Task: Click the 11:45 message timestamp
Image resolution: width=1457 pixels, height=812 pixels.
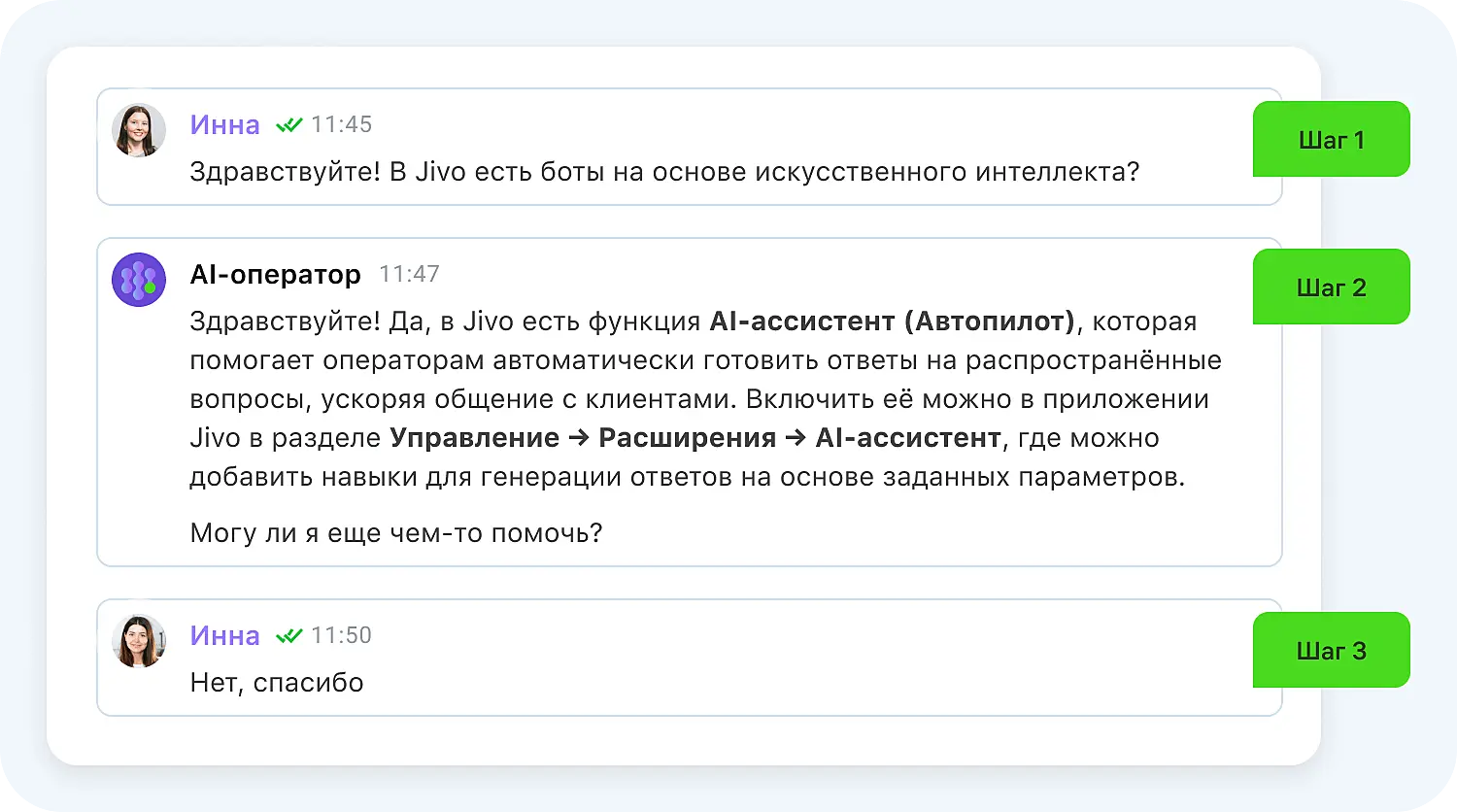Action: pyautogui.click(x=341, y=124)
